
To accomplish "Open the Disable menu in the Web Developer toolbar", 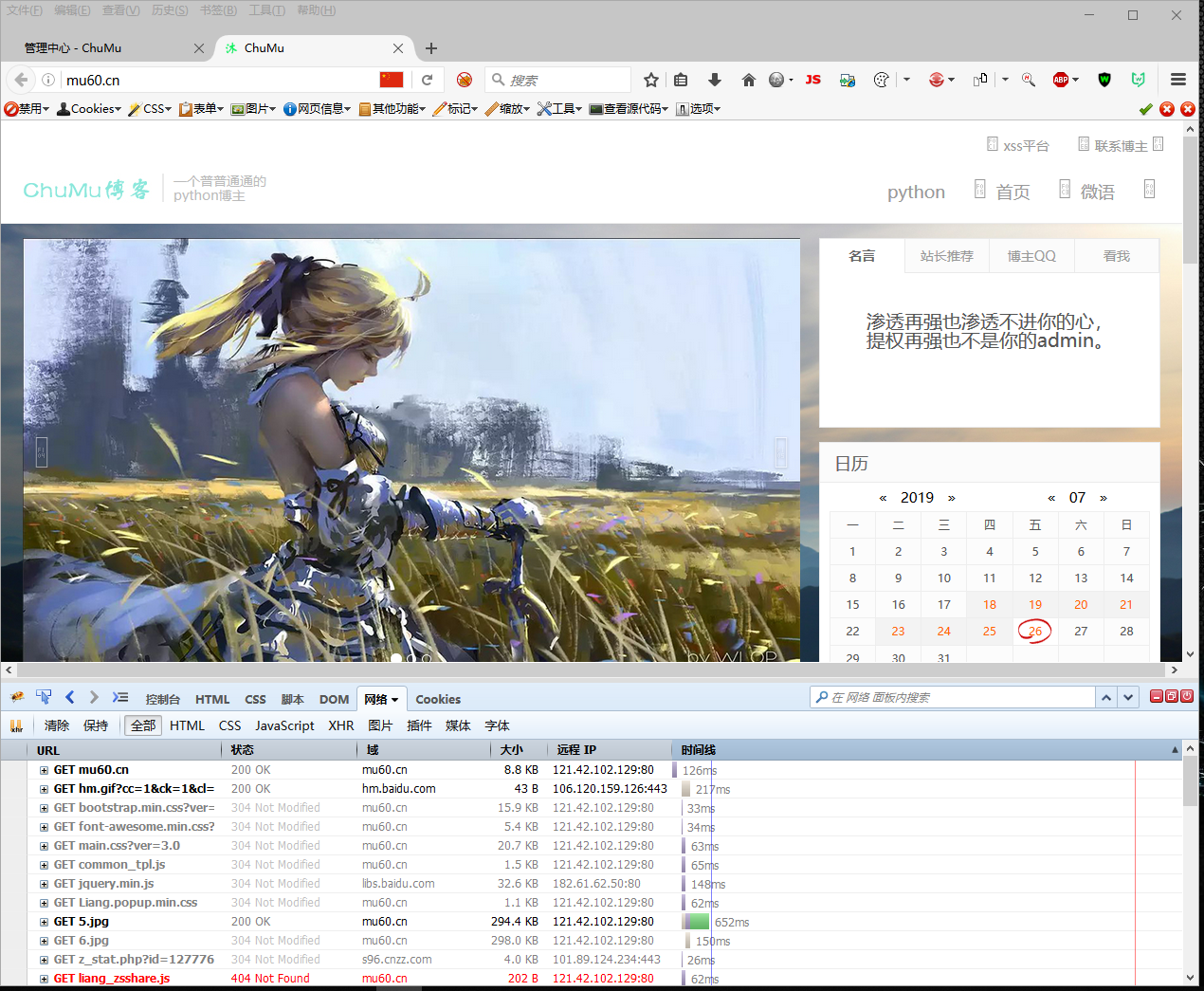I will click(x=27, y=109).
